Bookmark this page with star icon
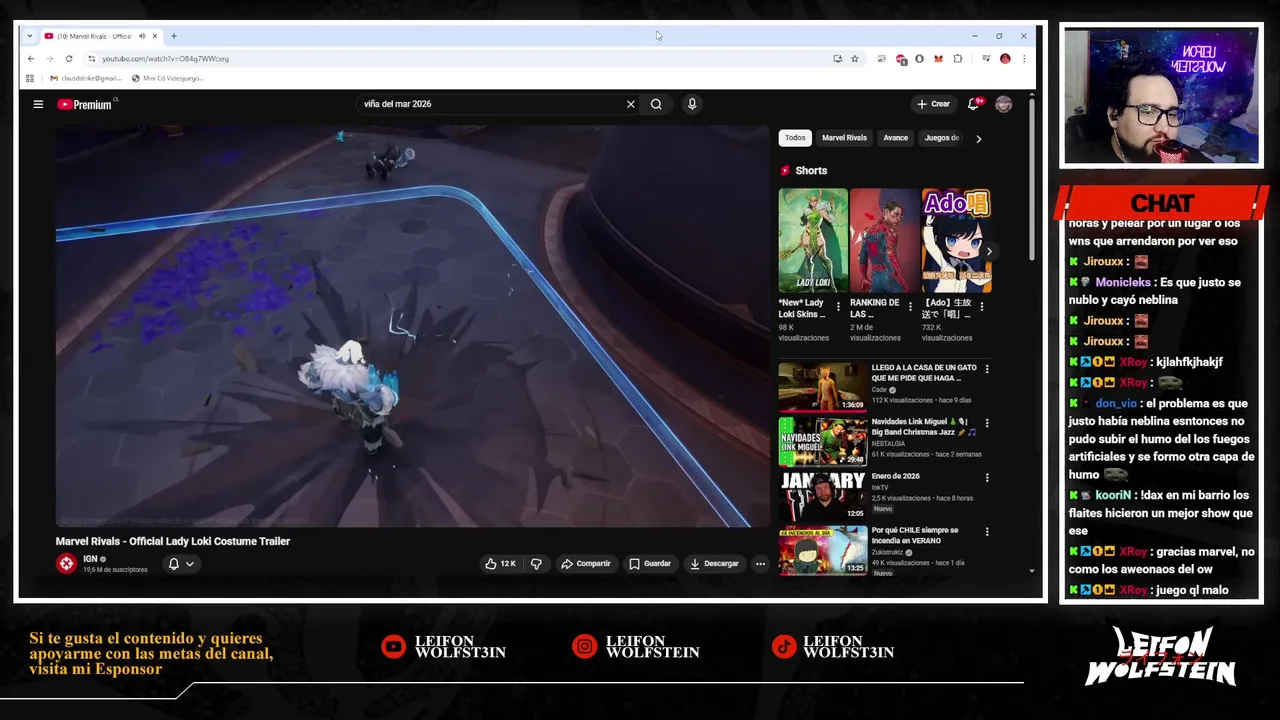The image size is (1280, 720). coord(855,59)
